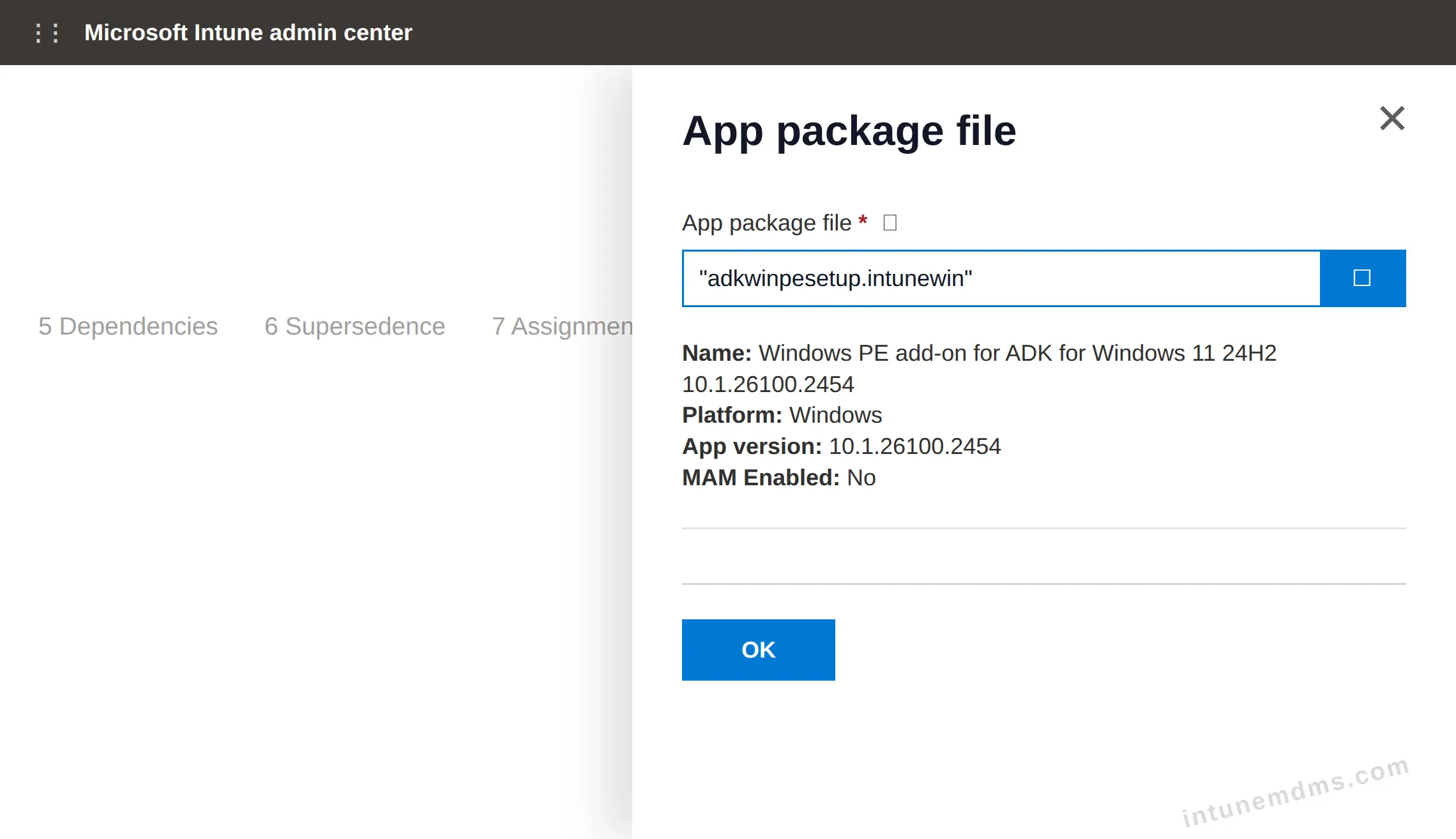This screenshot has width=1456, height=839.
Task: Switch to the 5 Dependencies step tab
Action: coord(128,326)
